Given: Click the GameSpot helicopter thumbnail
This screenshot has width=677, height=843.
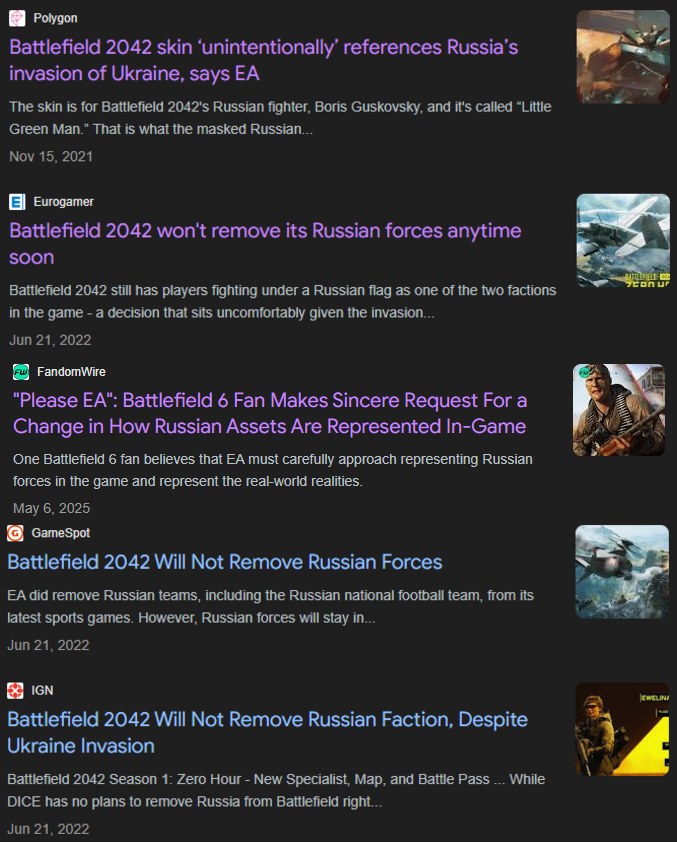Looking at the screenshot, I should pyautogui.click(x=622, y=571).
